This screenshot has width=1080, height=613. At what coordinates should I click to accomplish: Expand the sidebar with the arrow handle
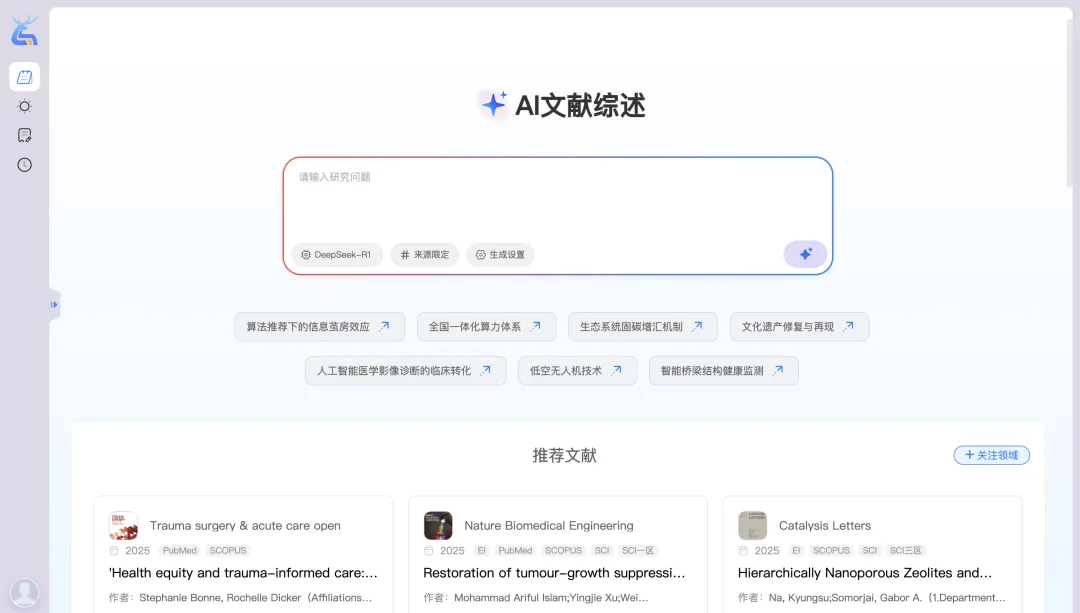[x=54, y=304]
